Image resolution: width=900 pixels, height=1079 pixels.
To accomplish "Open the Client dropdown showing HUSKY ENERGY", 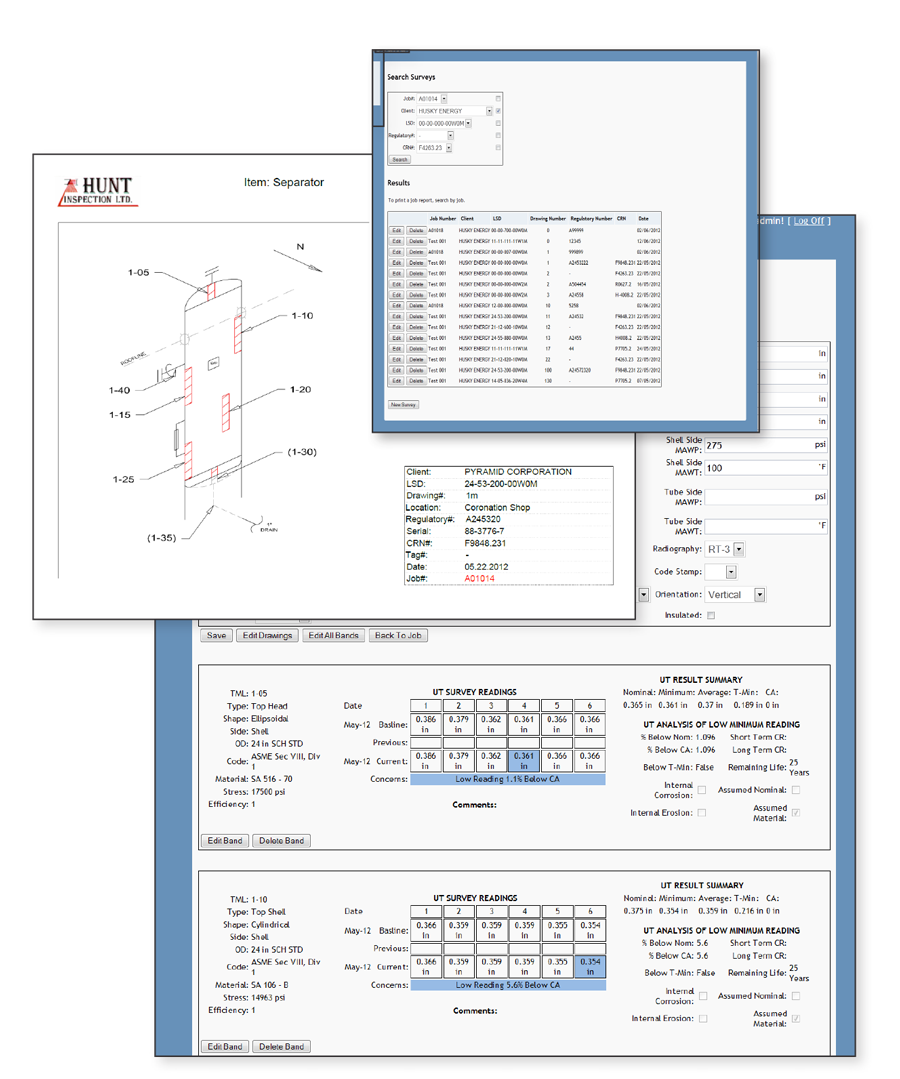I will [489, 111].
